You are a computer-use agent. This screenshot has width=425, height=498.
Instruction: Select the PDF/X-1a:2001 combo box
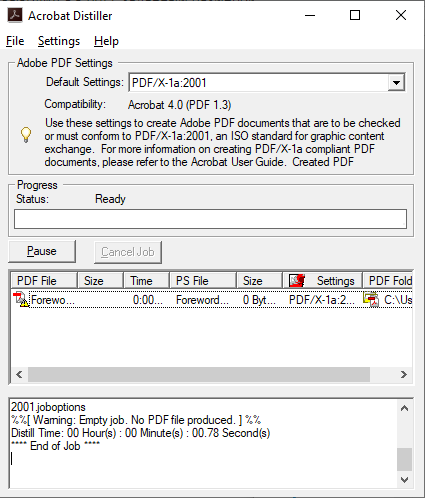(267, 82)
